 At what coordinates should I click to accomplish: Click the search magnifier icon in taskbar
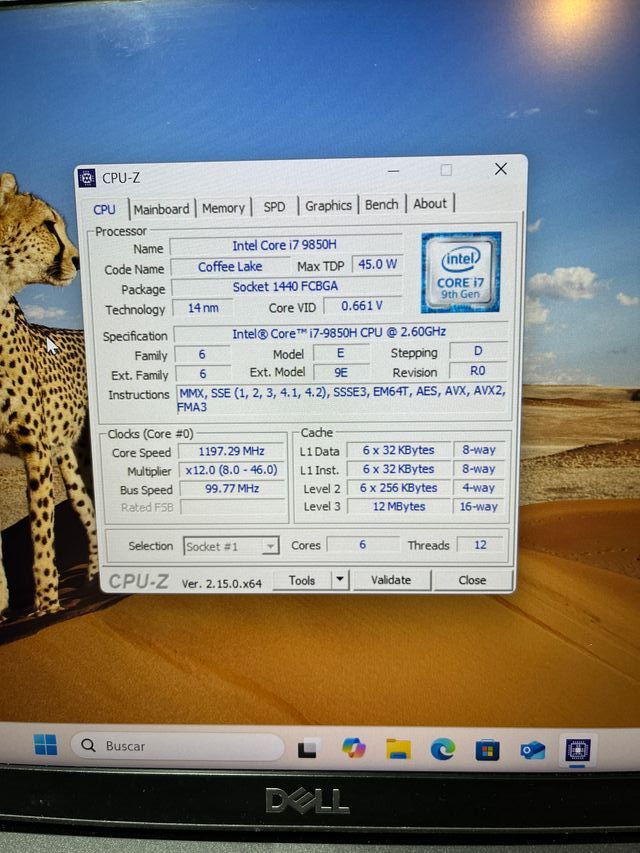[88, 745]
